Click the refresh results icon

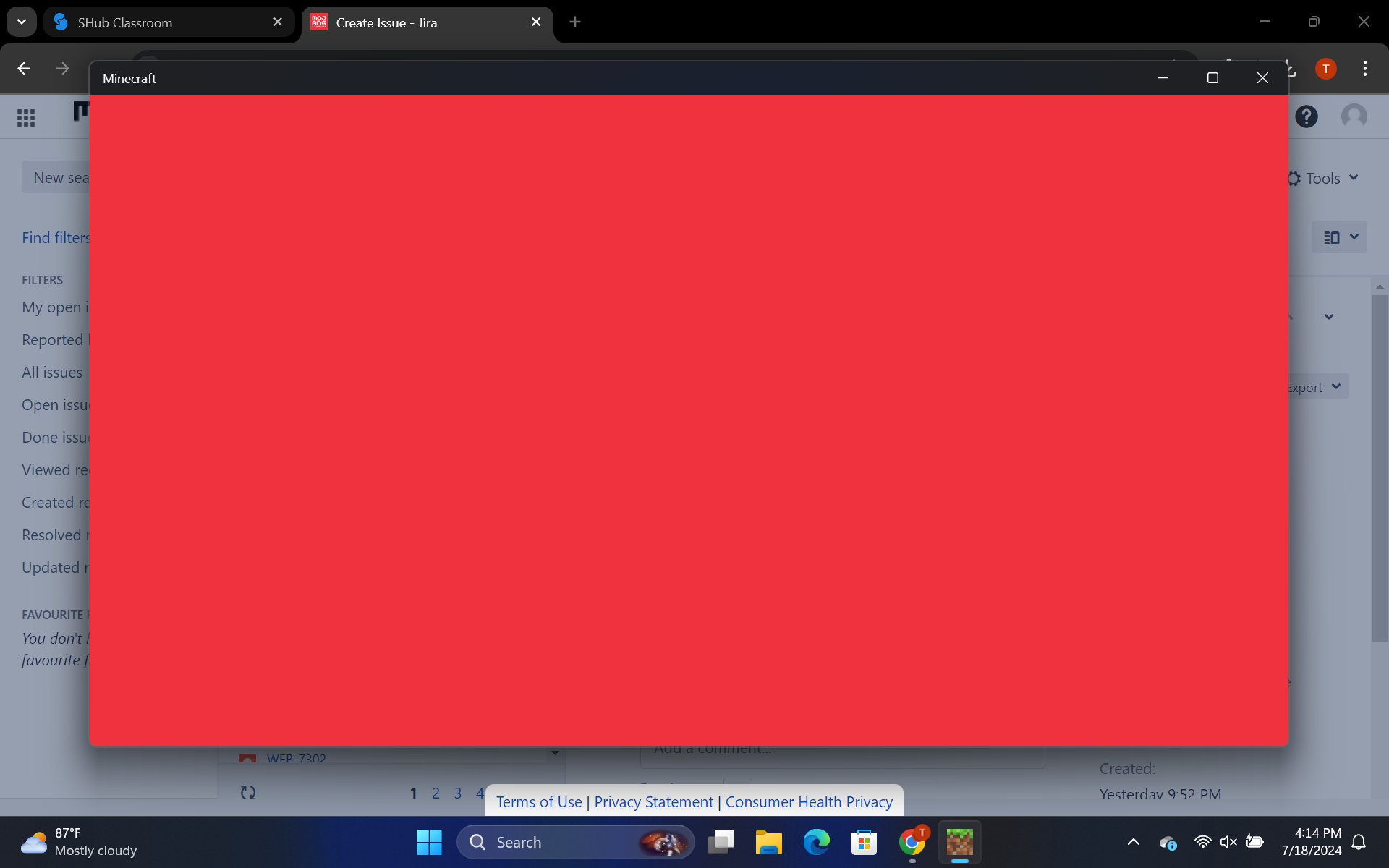(x=248, y=792)
